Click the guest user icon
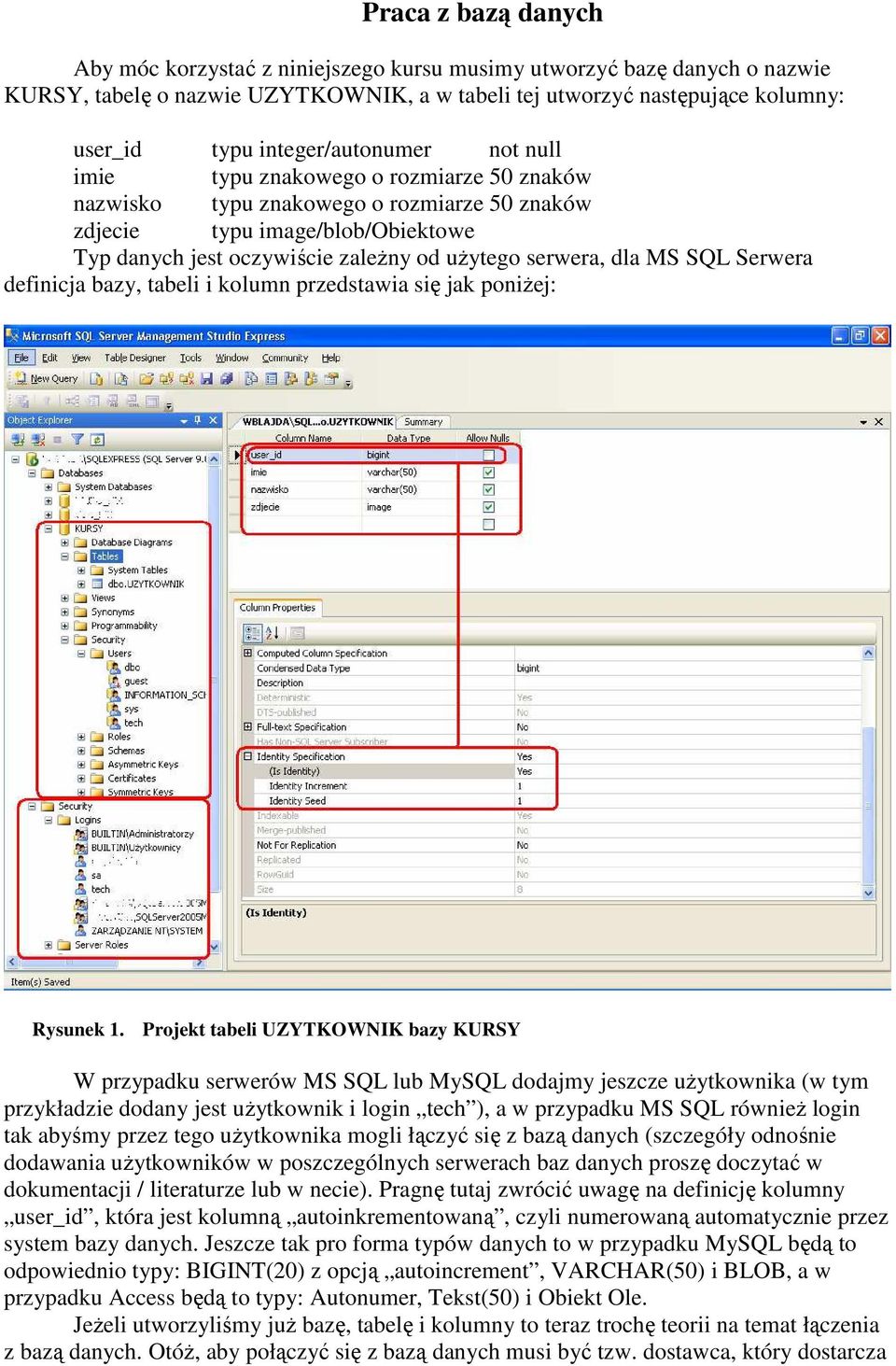This screenshot has width=896, height=1366. 115,682
